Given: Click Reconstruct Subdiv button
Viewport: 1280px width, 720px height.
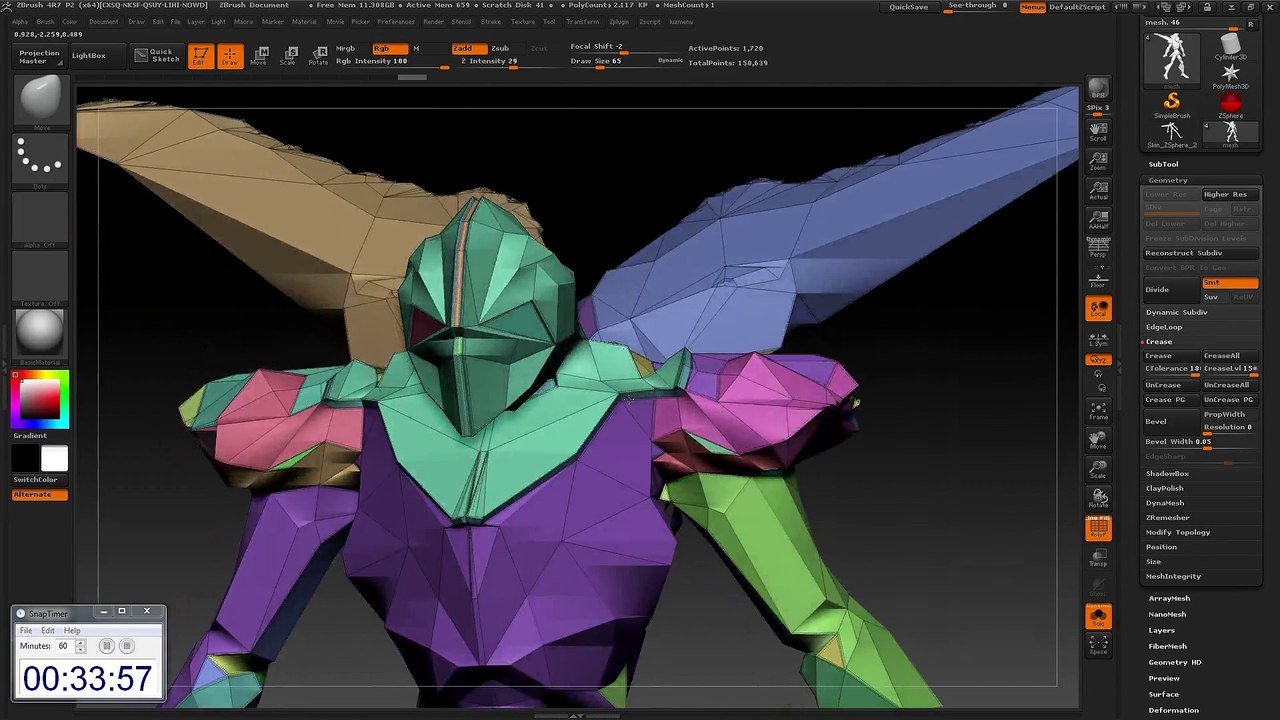Looking at the screenshot, I should tap(1200, 253).
